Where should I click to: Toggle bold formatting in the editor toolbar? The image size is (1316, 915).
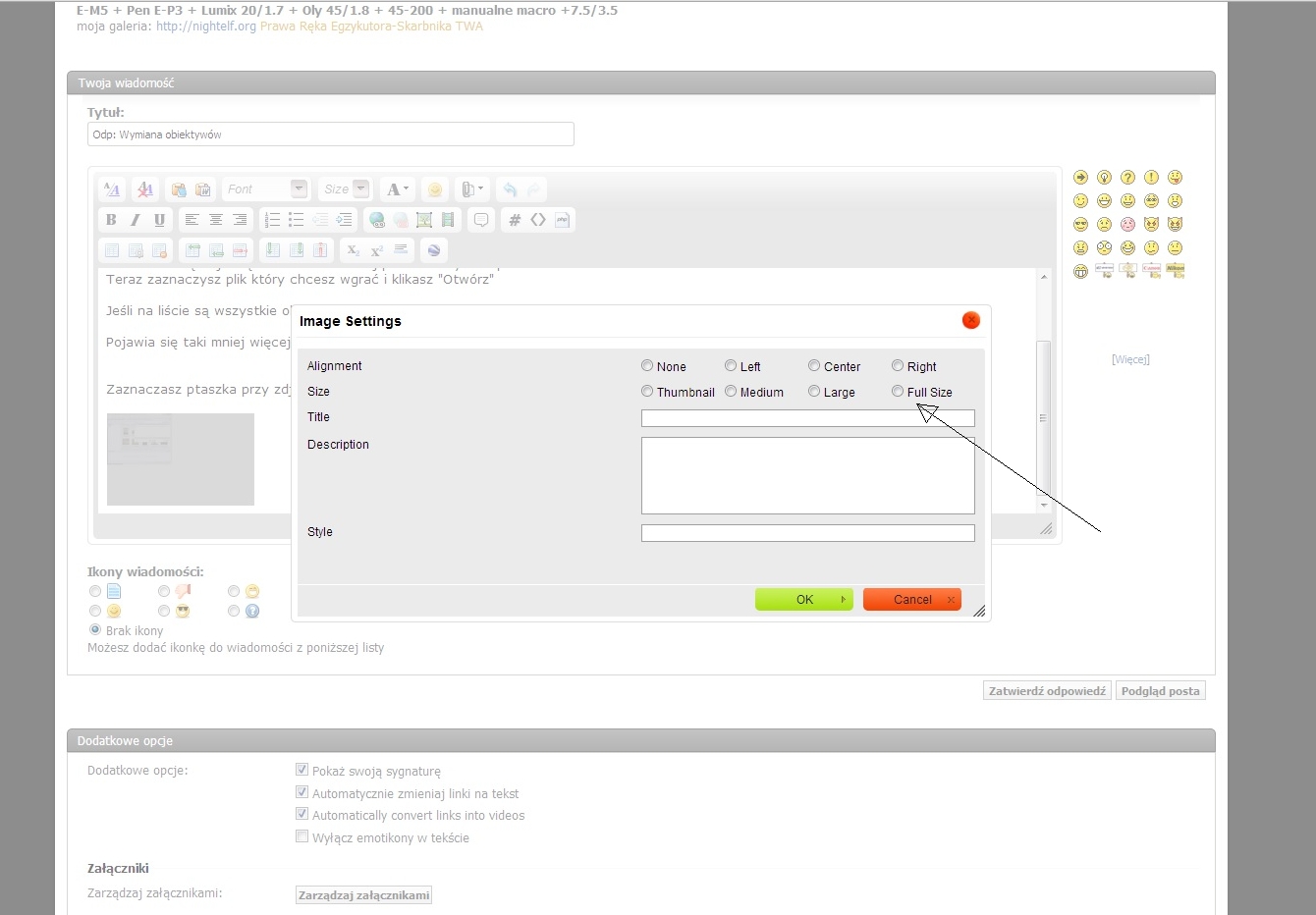pos(111,220)
